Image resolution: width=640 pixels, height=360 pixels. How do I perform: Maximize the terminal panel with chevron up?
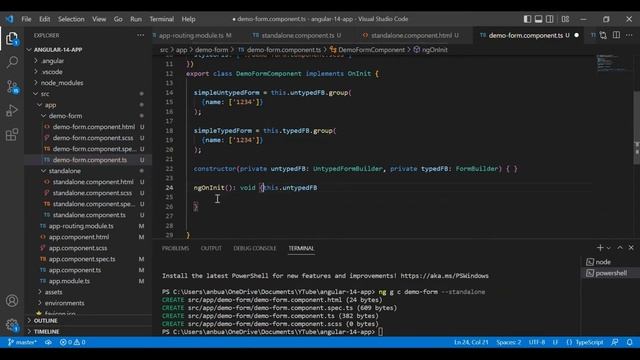(x=620, y=248)
